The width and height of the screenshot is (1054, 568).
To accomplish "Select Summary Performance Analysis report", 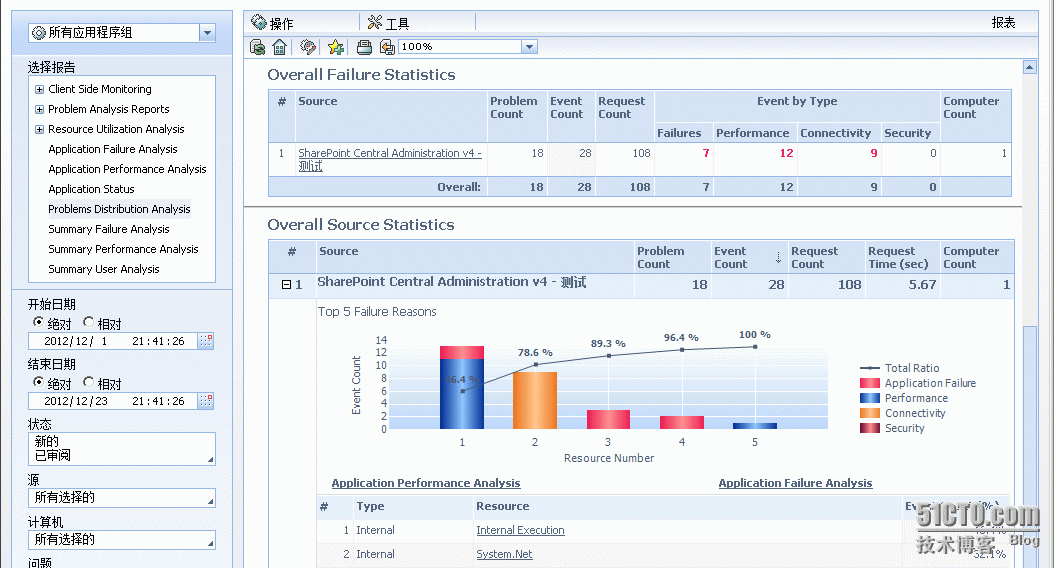I will 123,249.
